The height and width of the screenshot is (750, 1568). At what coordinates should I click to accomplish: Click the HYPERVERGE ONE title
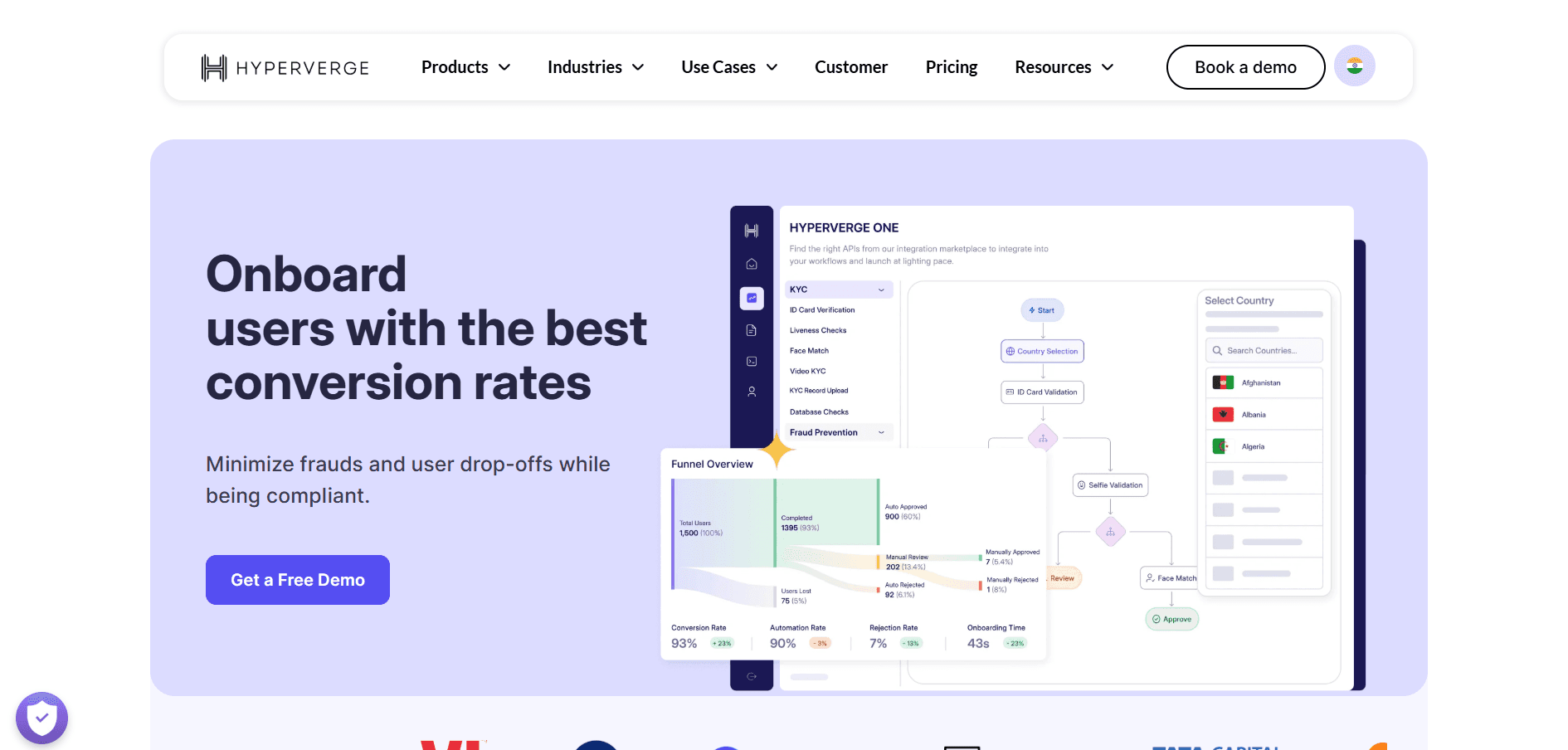pyautogui.click(x=844, y=228)
